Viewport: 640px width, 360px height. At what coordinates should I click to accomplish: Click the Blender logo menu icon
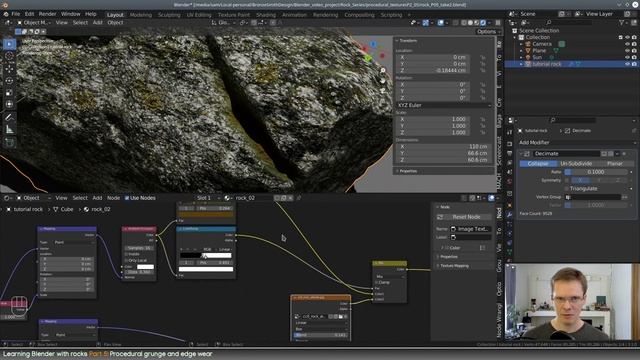(x=6, y=14)
